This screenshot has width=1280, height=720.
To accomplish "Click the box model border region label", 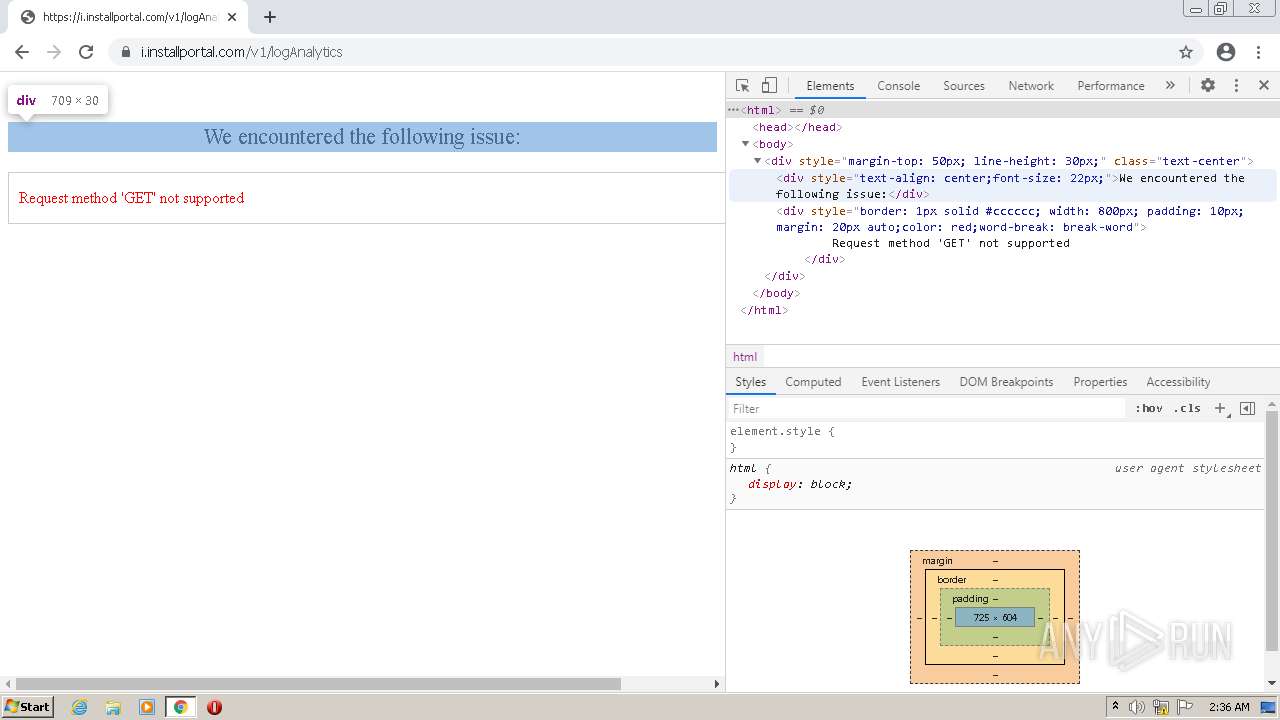I will 951,580.
